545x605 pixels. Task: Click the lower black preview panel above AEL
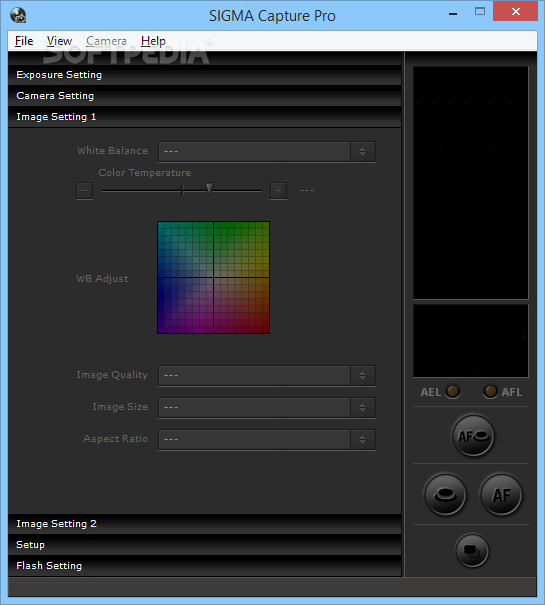[x=471, y=341]
